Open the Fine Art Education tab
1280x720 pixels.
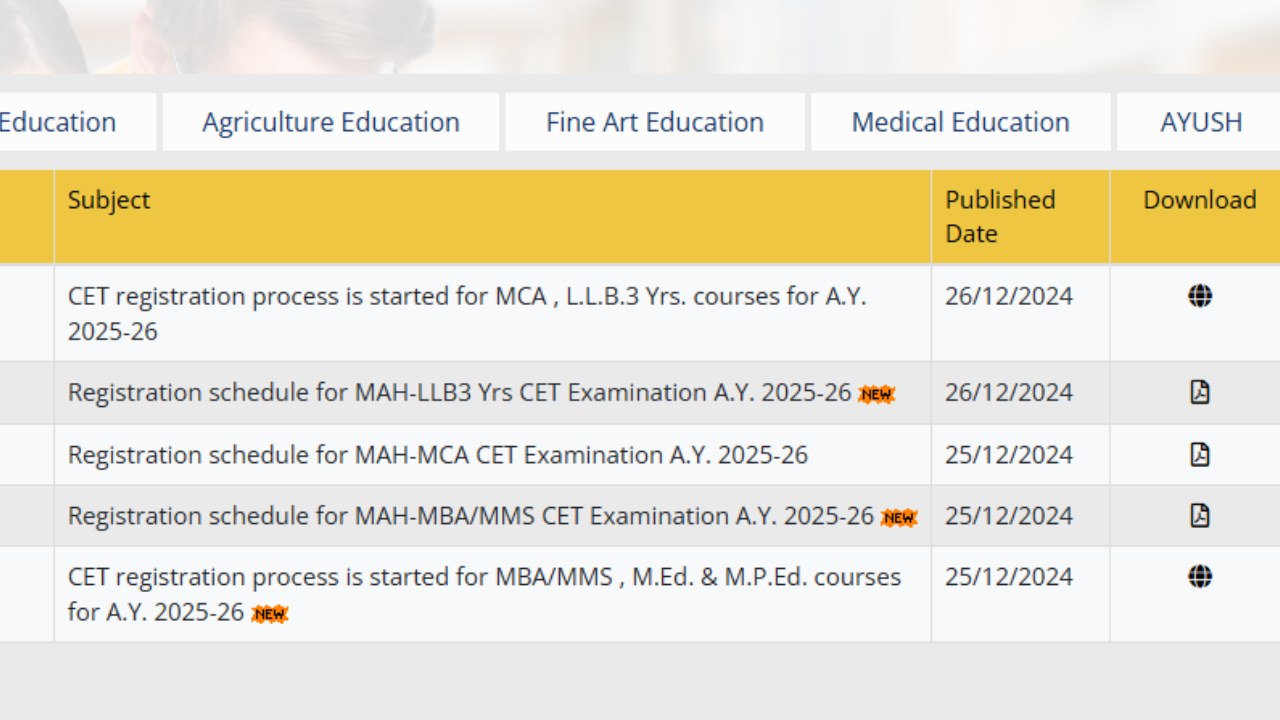pyautogui.click(x=654, y=122)
